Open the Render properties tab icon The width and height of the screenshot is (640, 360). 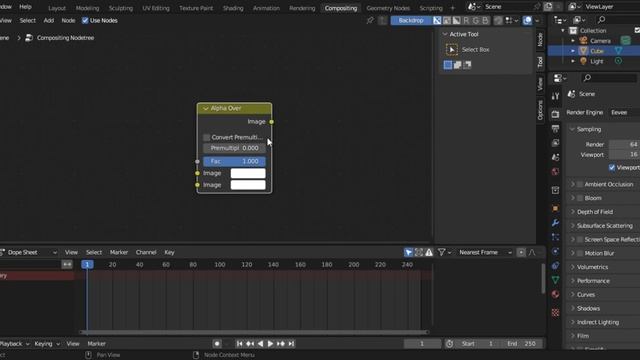point(555,114)
